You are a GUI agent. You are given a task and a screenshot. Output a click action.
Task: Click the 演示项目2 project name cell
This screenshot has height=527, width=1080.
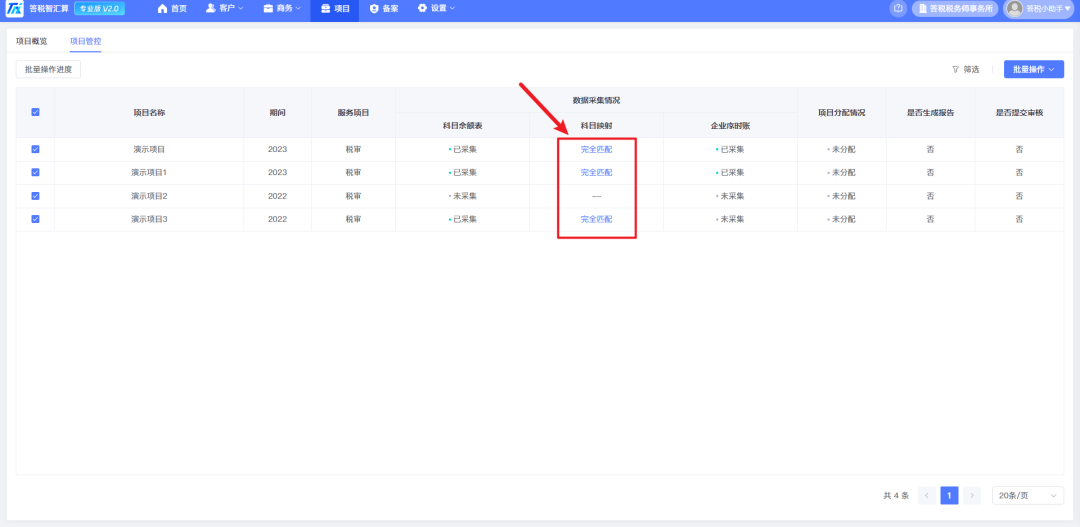click(149, 196)
